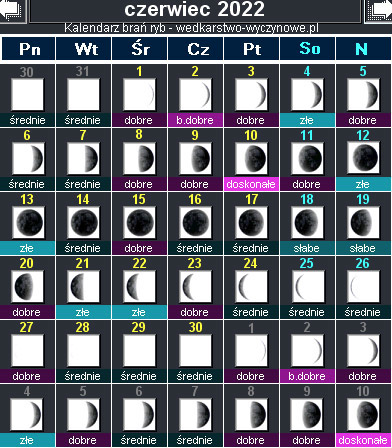Click moon phase icon for June 21

pos(83,287)
